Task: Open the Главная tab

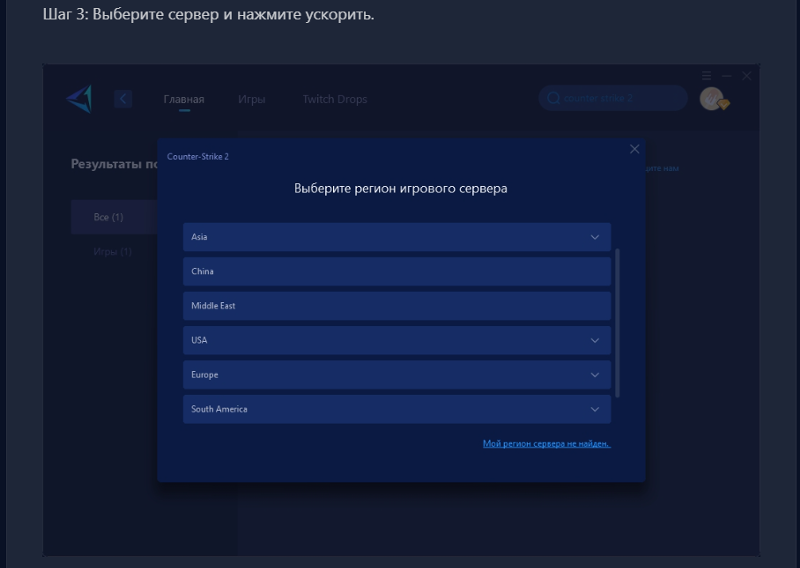Action: click(x=184, y=99)
